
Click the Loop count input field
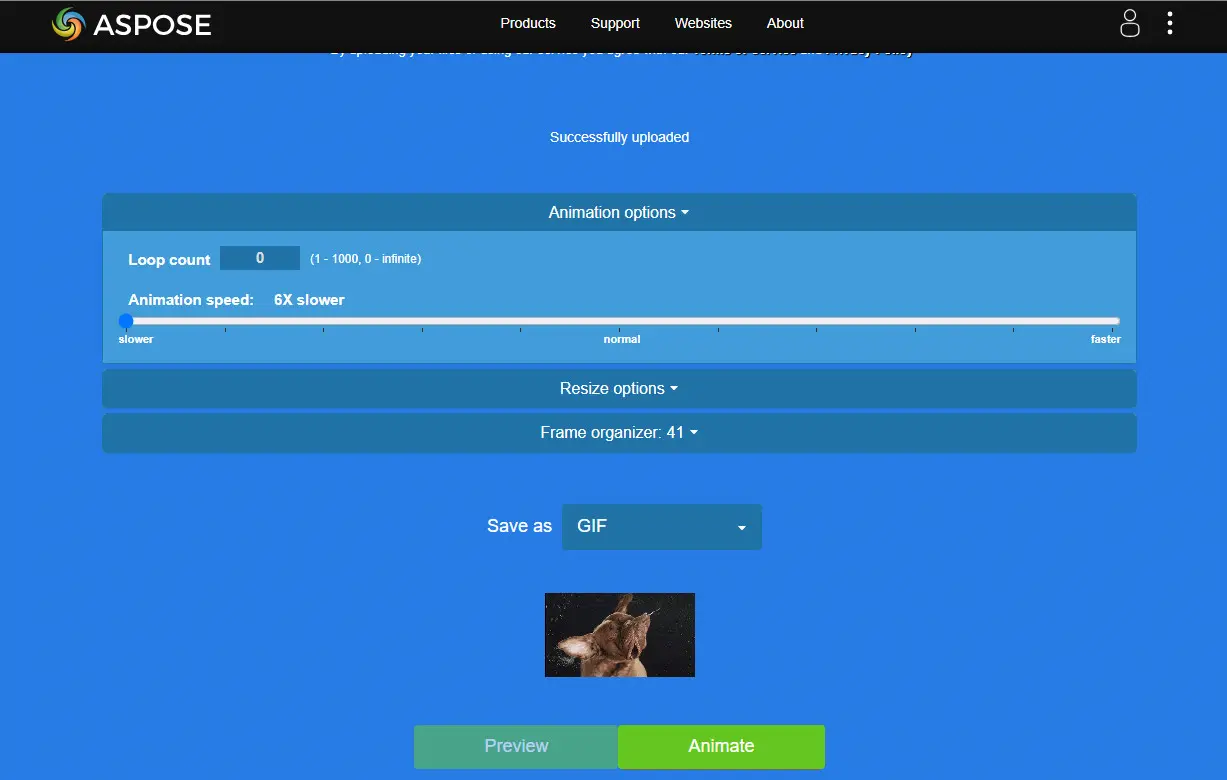pos(260,258)
